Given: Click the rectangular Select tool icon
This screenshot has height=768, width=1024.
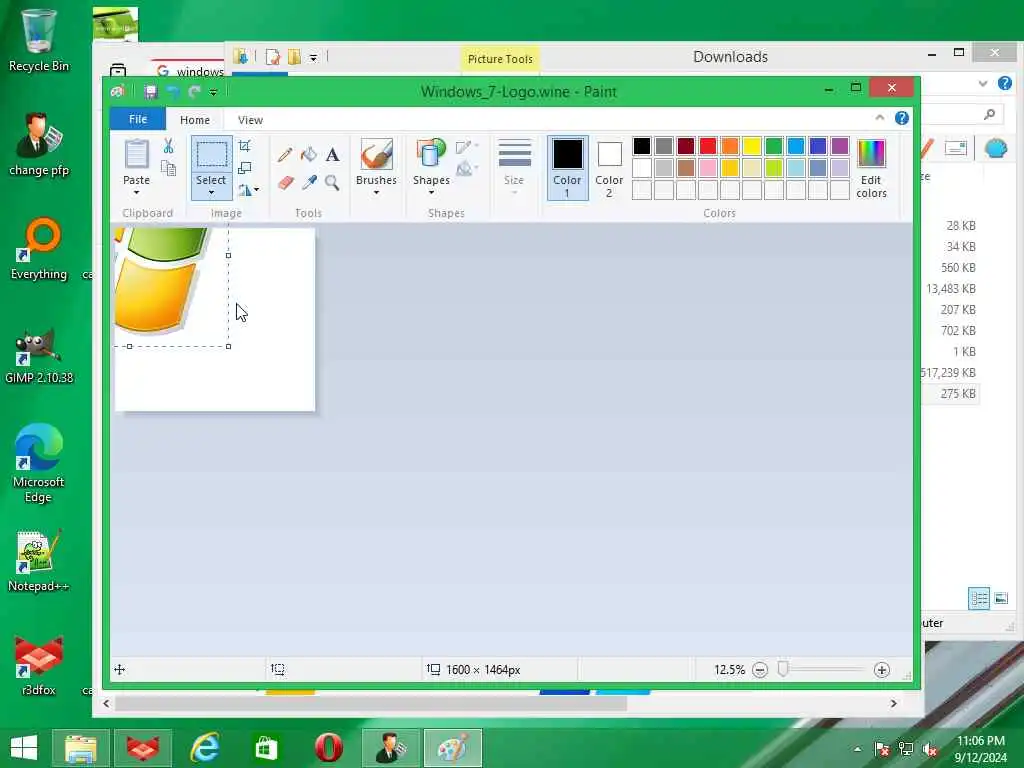Looking at the screenshot, I should [x=212, y=155].
